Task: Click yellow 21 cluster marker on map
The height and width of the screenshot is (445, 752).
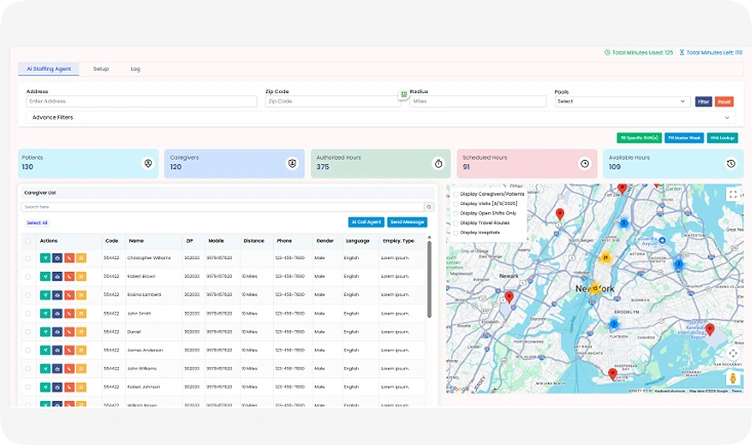Action: [606, 258]
